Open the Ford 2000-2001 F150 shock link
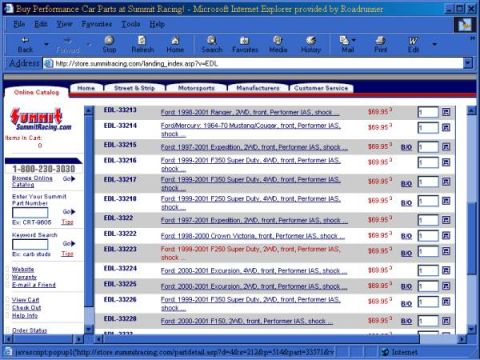 tap(247, 321)
